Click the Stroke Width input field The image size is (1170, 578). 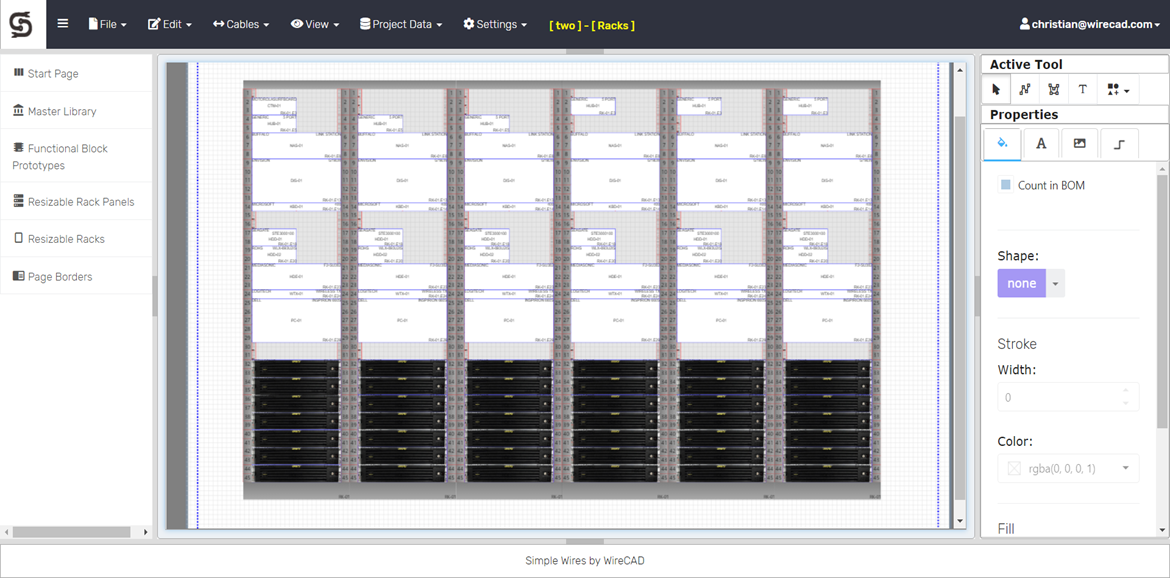coord(1060,397)
